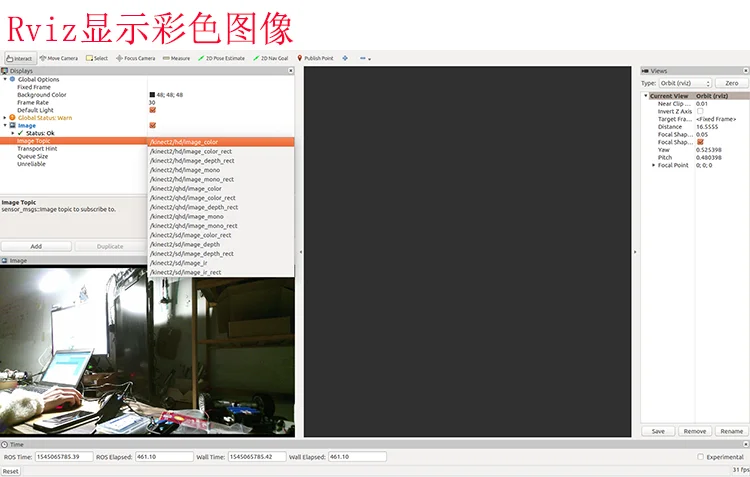Screen dimensions: 750x477
Task: Click the Zero button in Views
Action: [x=732, y=83]
